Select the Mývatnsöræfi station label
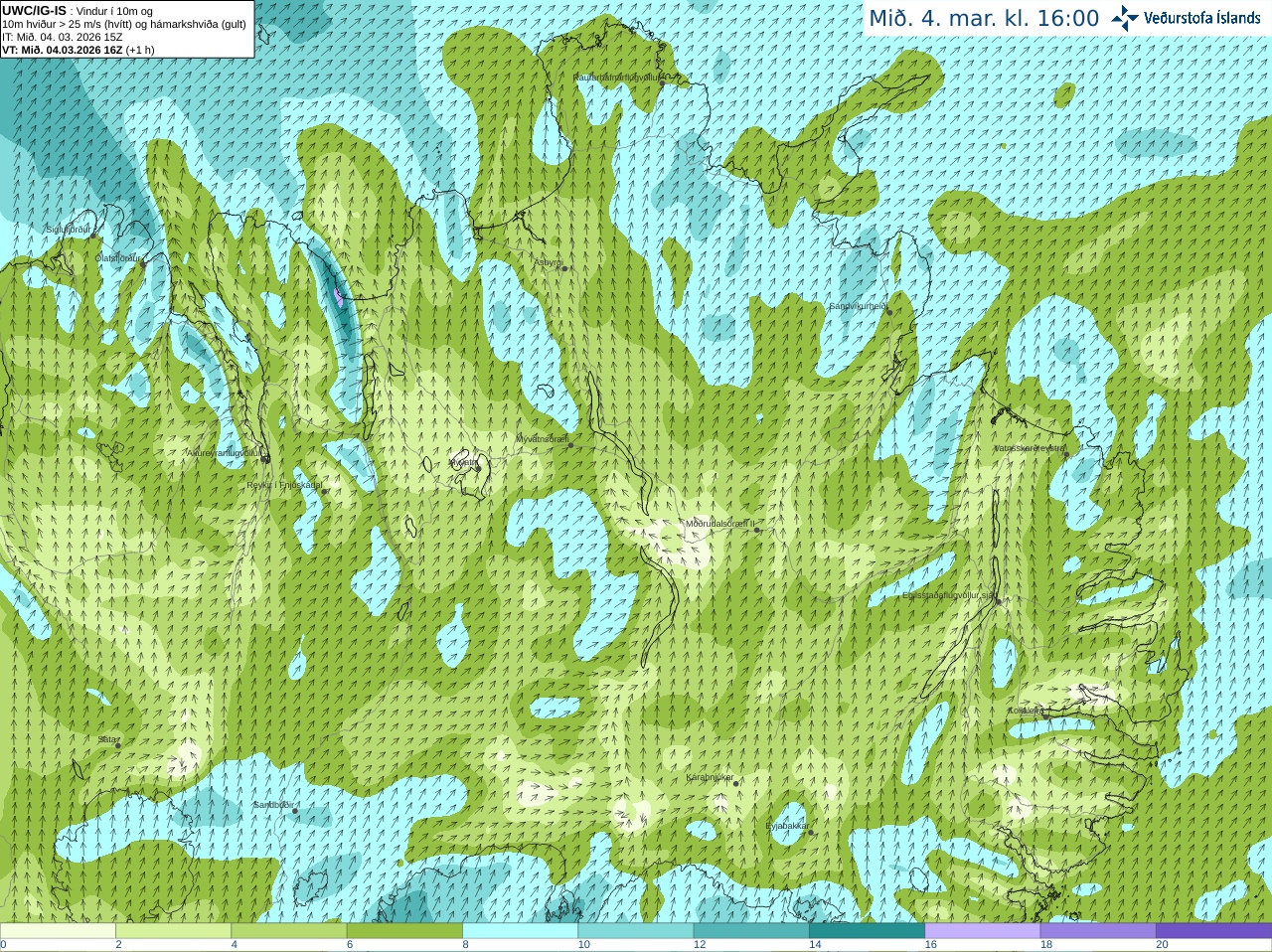Screen dimensions: 1272x952 pos(542,438)
